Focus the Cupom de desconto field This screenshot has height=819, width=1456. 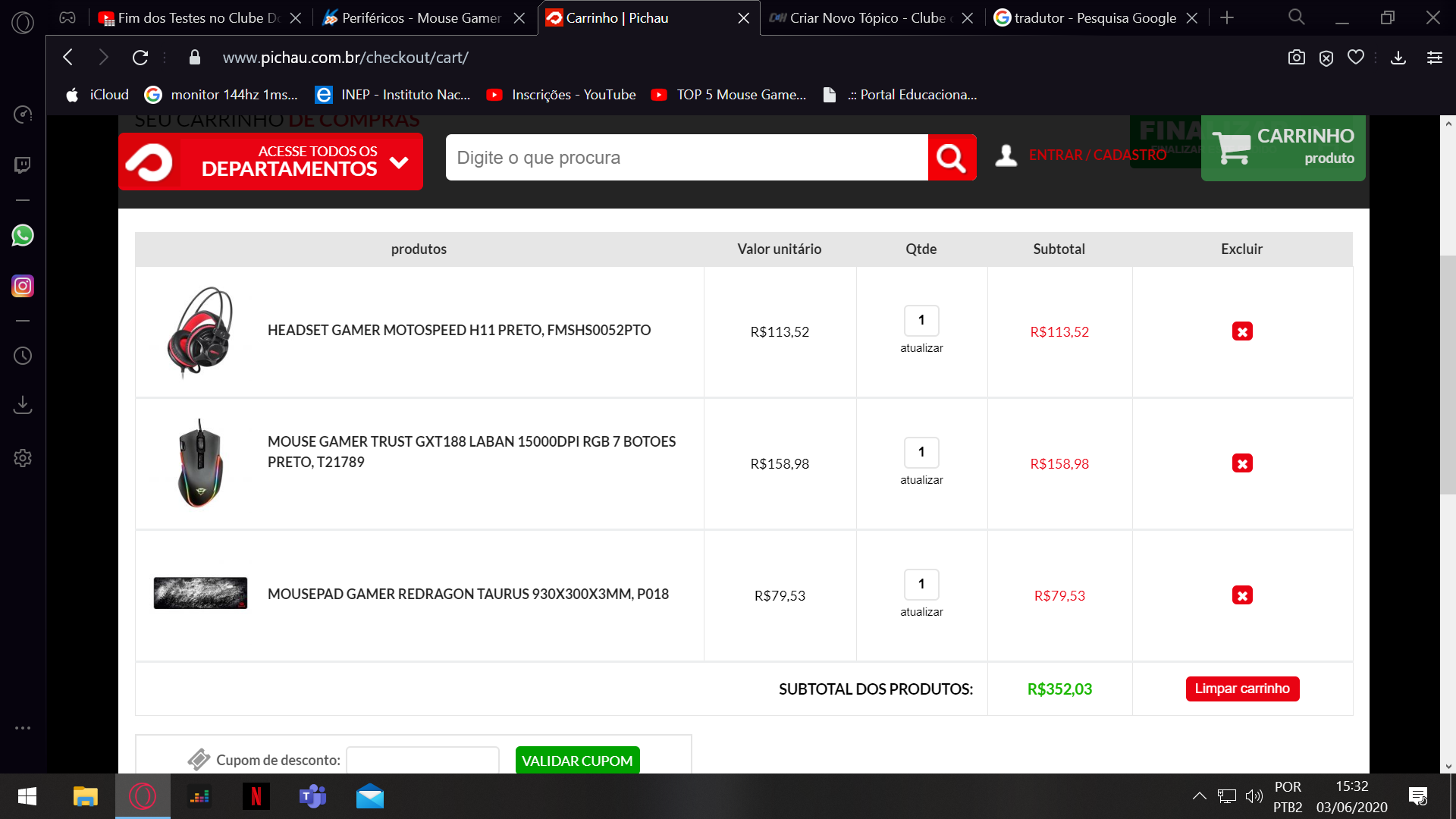(422, 760)
